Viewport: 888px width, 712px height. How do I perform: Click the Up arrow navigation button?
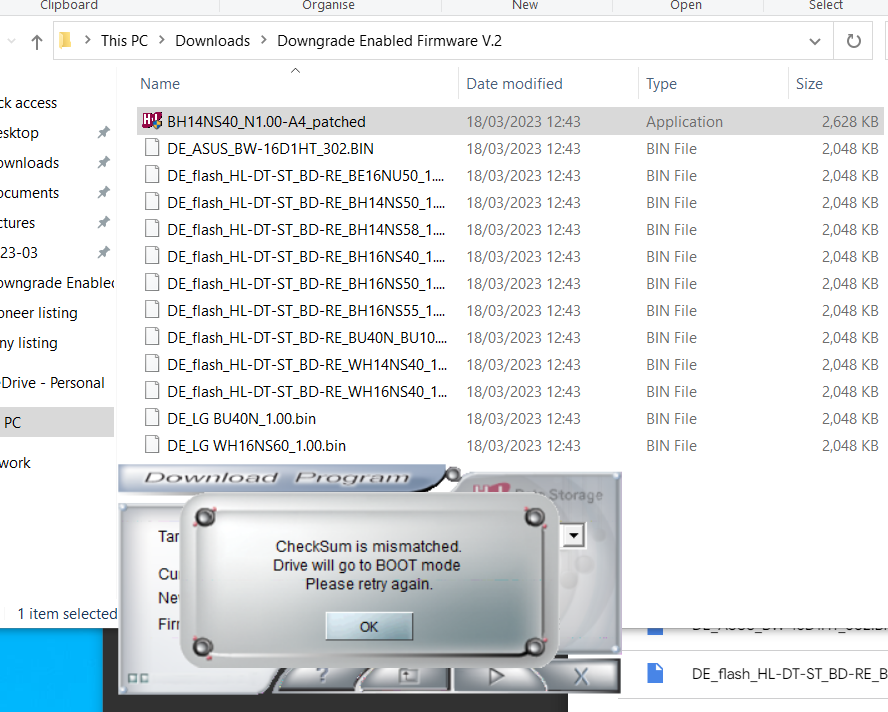[x=37, y=42]
